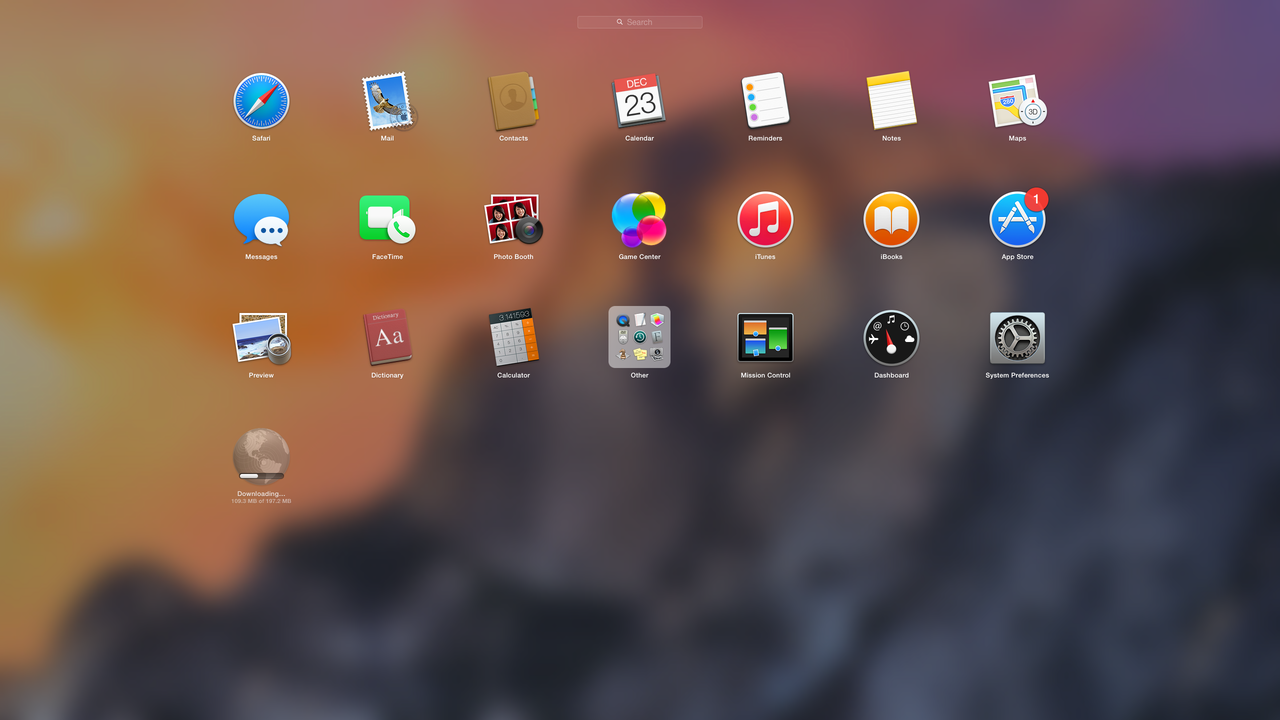The height and width of the screenshot is (720, 1280).
Task: Launch the Preview app
Action: tap(261, 338)
